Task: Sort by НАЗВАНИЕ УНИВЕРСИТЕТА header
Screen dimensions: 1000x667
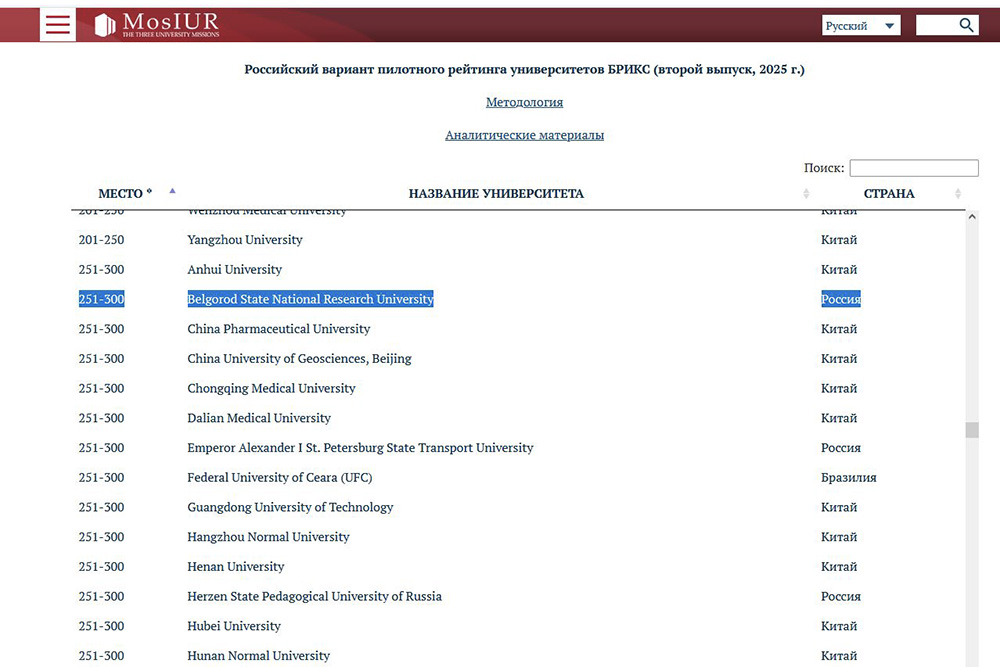Action: pos(495,194)
